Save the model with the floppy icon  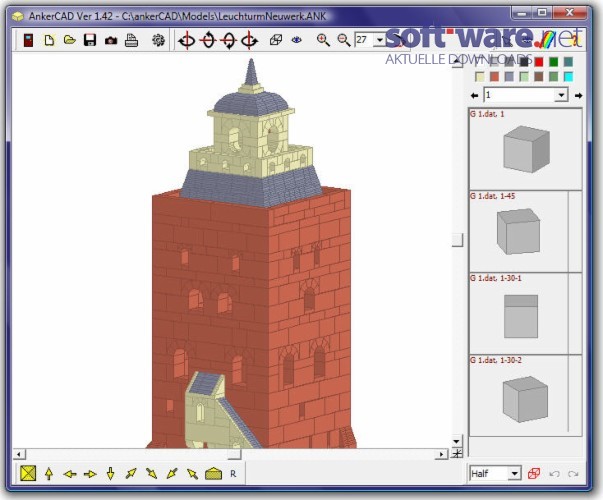90,40
